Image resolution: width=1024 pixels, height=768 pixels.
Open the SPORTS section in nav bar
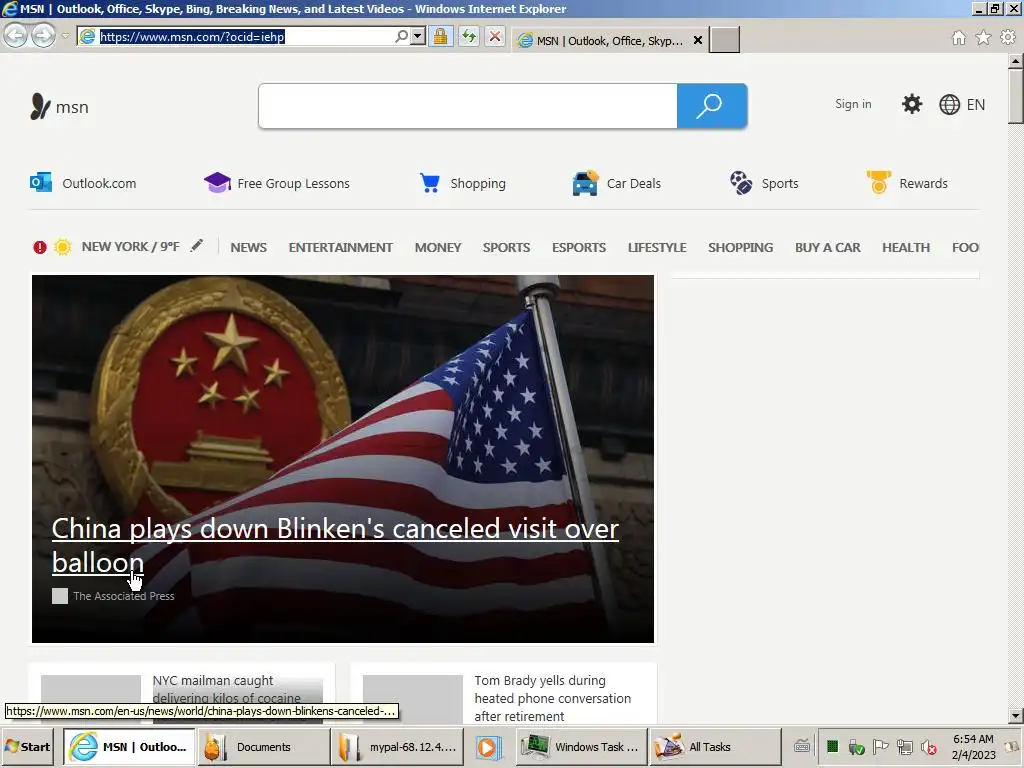point(506,248)
